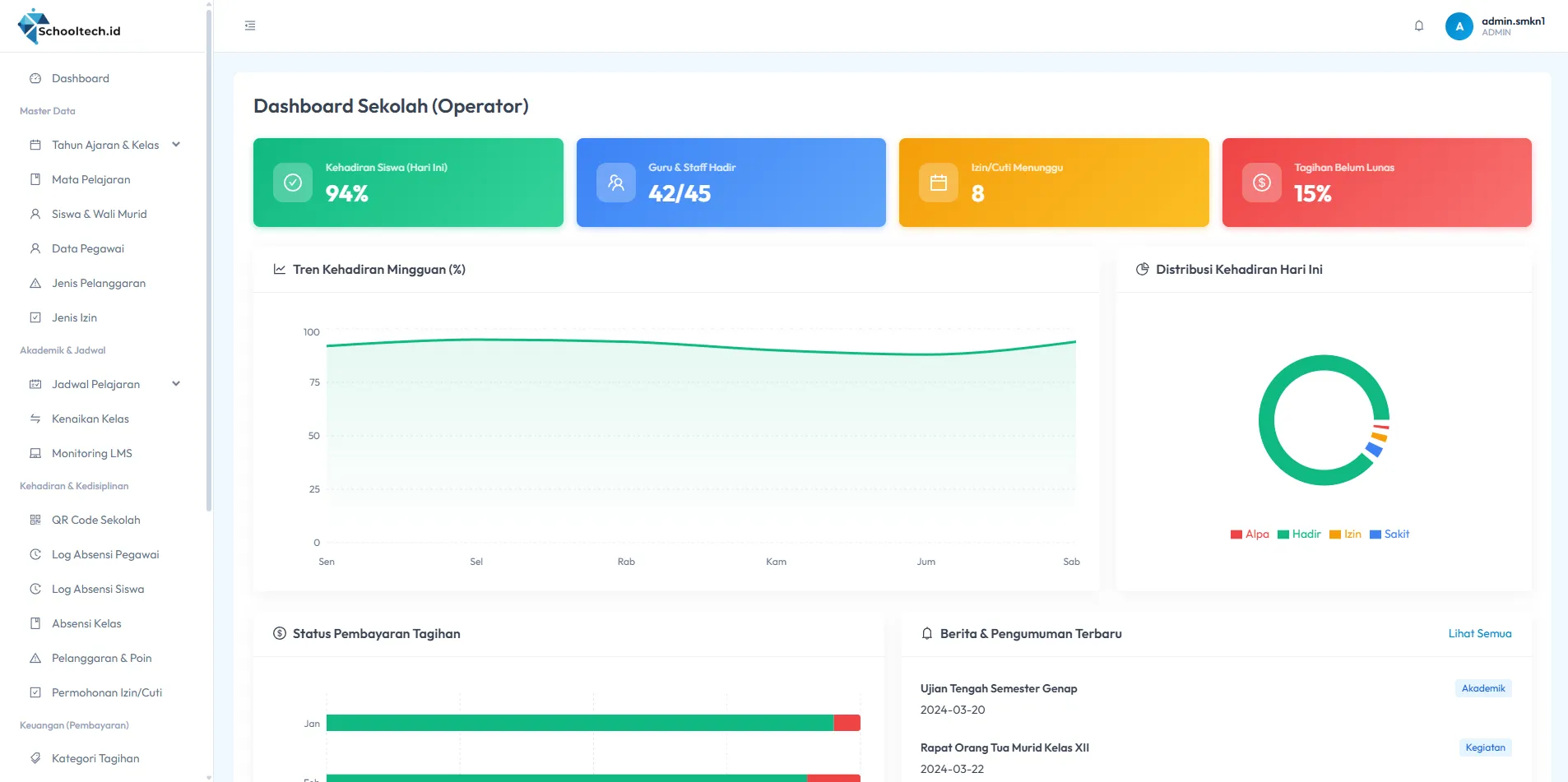
Task: Click the Siswa & Wali Murid person icon
Action: pos(35,215)
